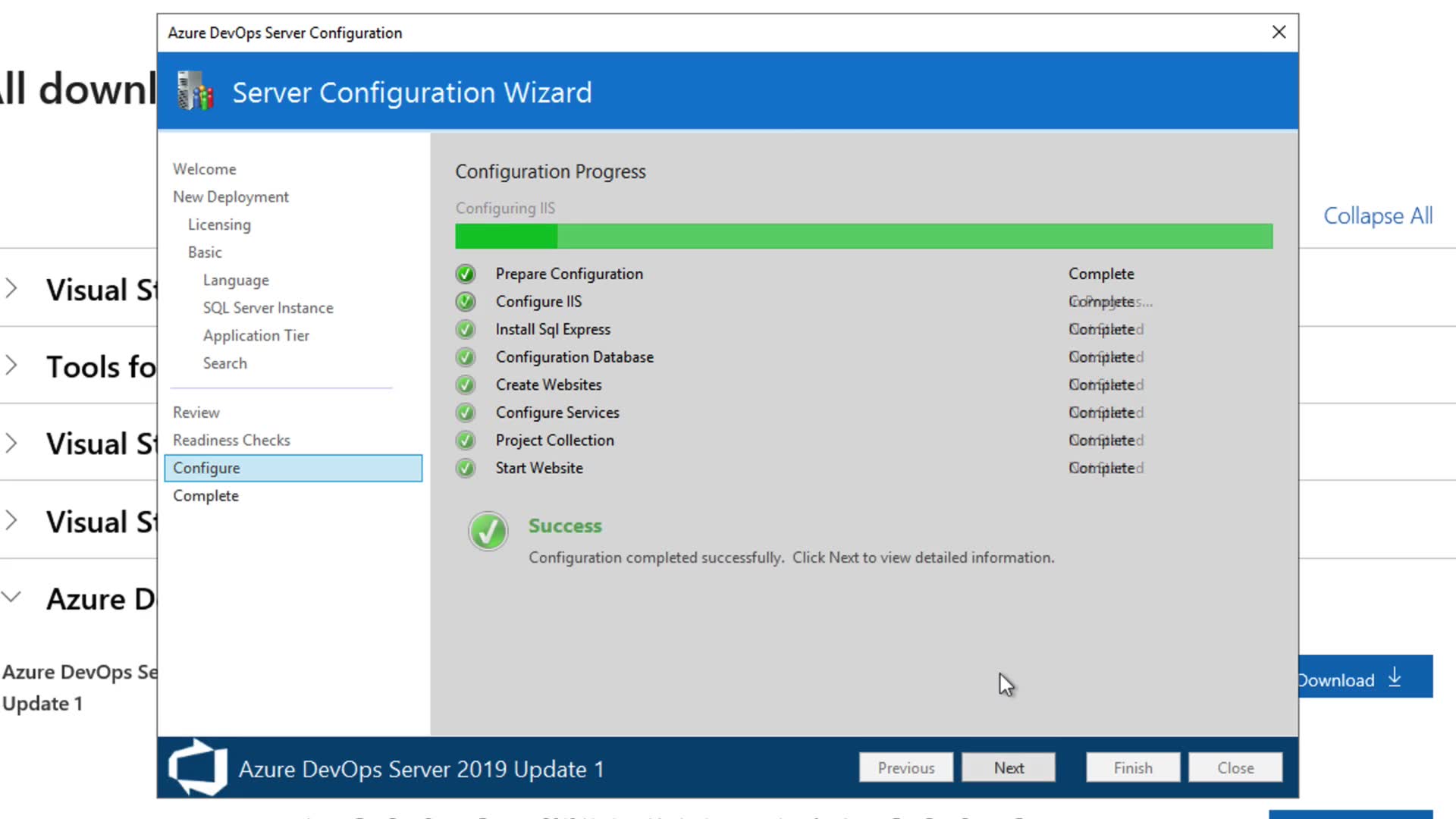Collapse the Azure D... section chevron
Viewport: 1456px width, 819px height.
pyautogui.click(x=11, y=598)
